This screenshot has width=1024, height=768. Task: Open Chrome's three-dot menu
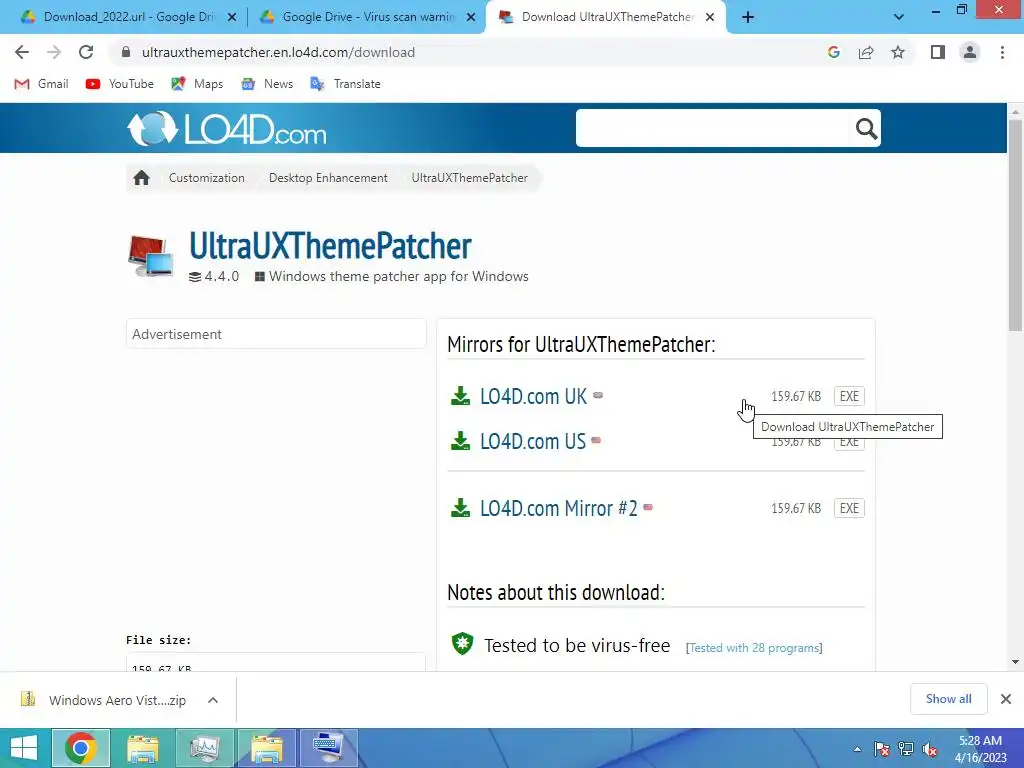1002,52
